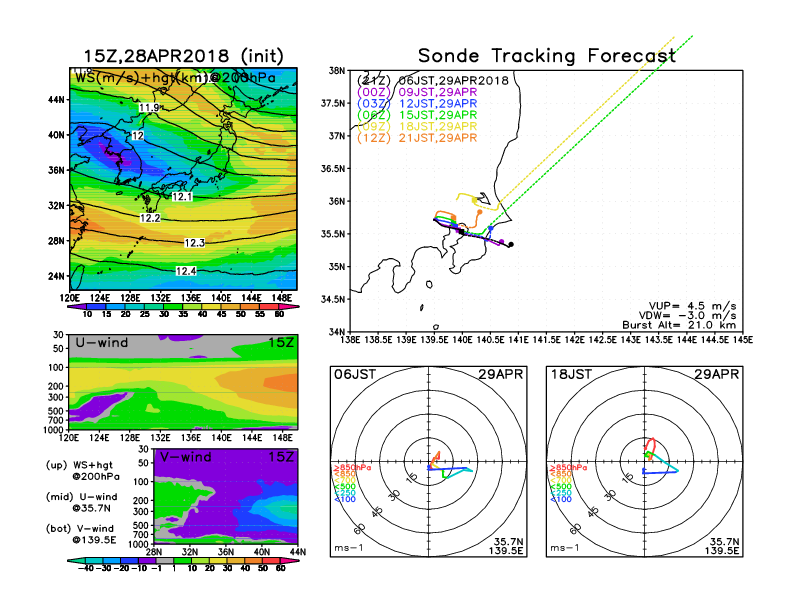Click the "V-wind" cross-section label

pyautogui.click(x=185, y=457)
